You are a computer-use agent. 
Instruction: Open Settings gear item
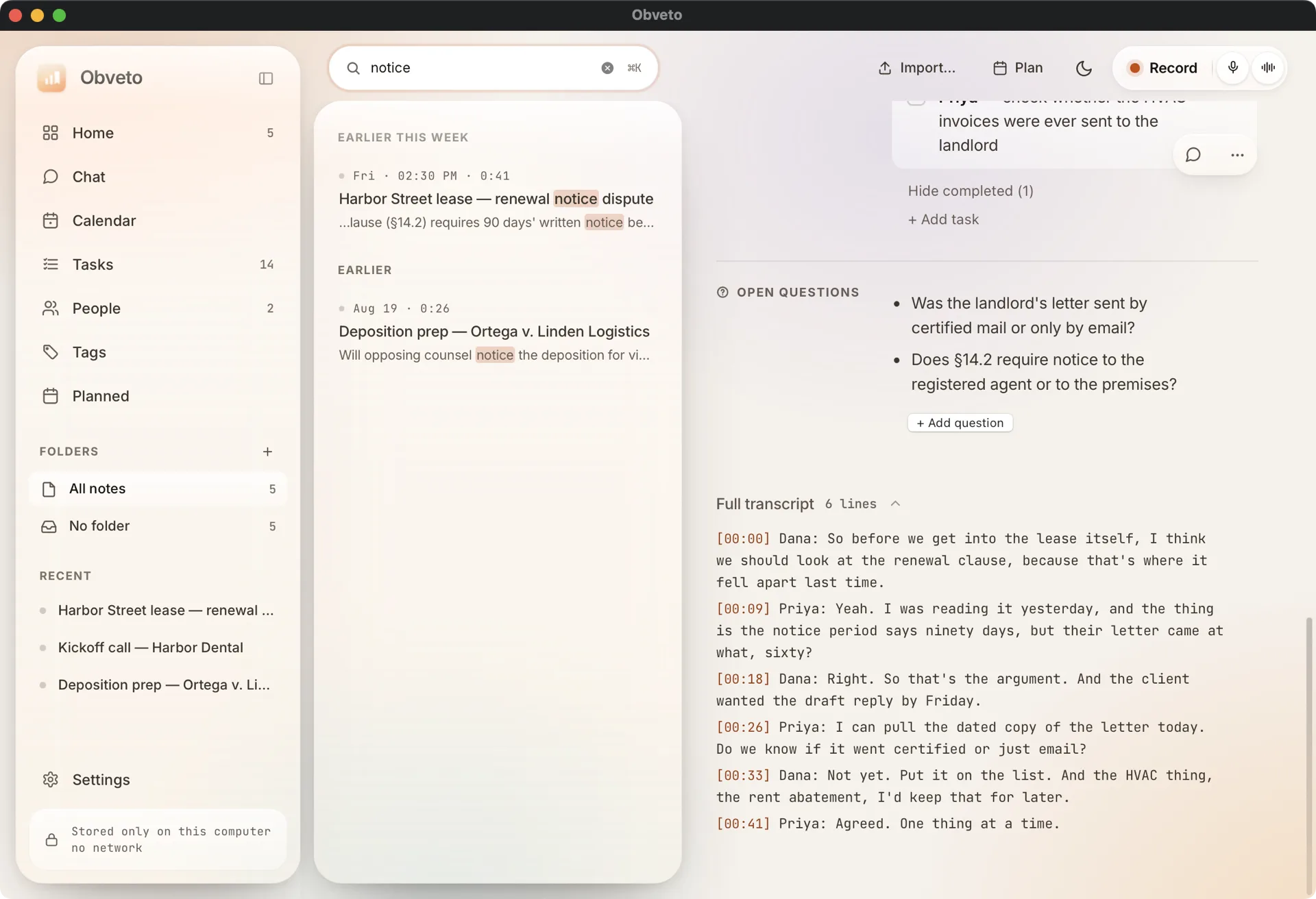click(x=158, y=780)
